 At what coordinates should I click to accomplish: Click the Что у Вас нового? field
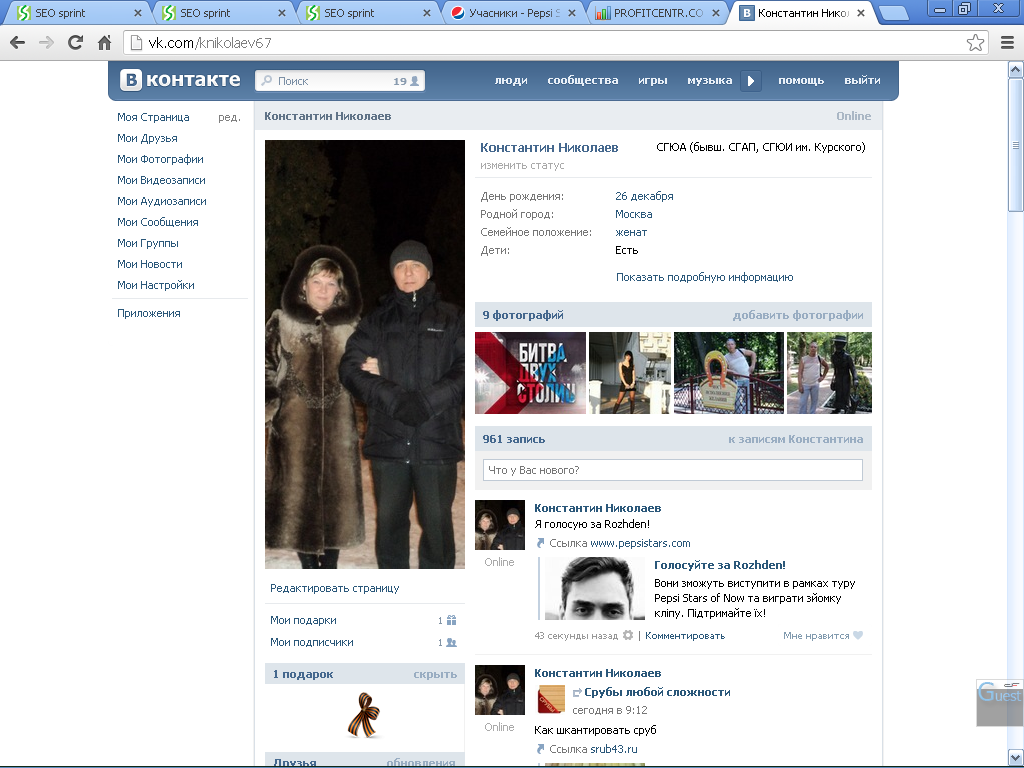(673, 470)
